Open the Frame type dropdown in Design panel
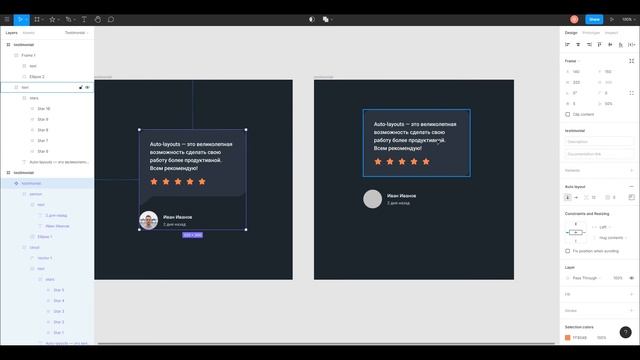Screen dimensions: 640x360 click(x=572, y=61)
